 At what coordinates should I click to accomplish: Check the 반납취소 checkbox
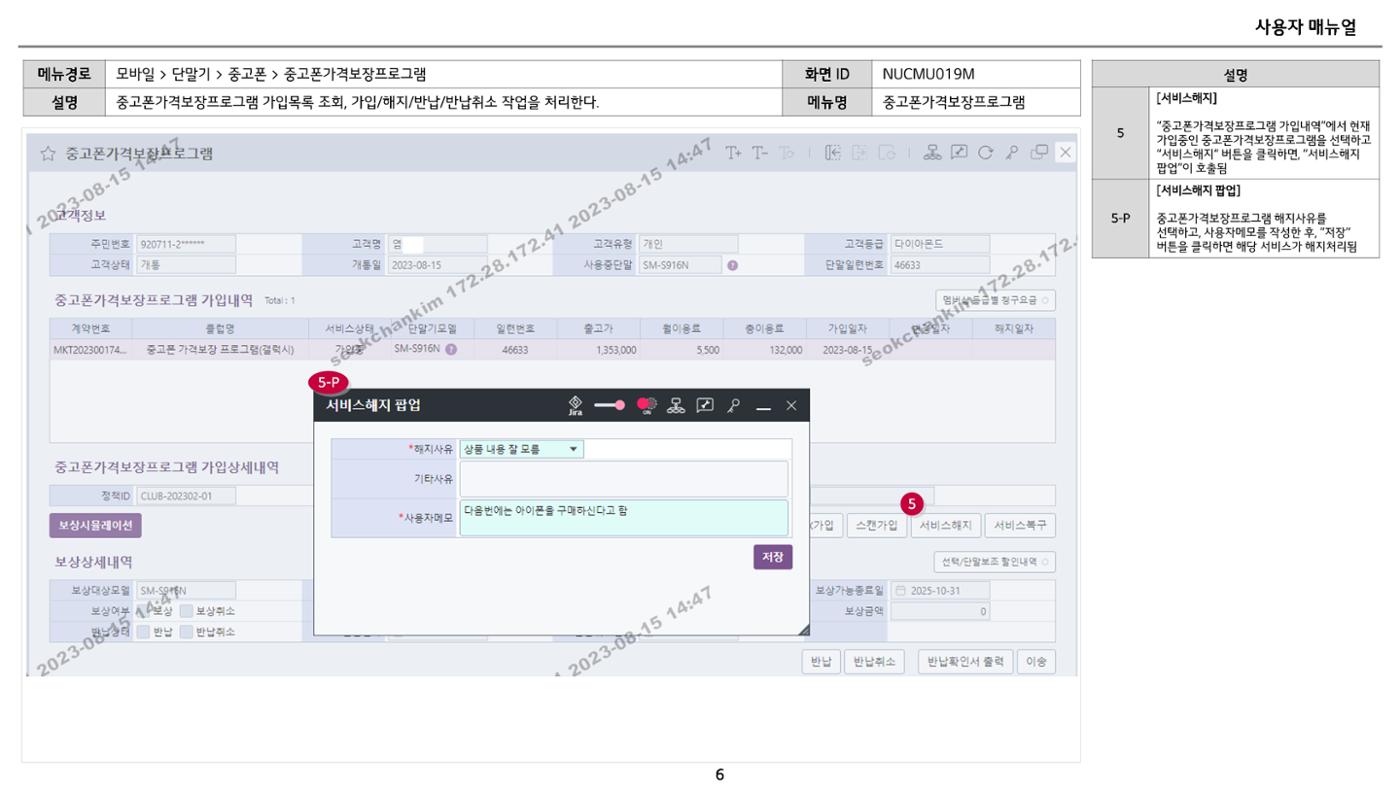186,631
